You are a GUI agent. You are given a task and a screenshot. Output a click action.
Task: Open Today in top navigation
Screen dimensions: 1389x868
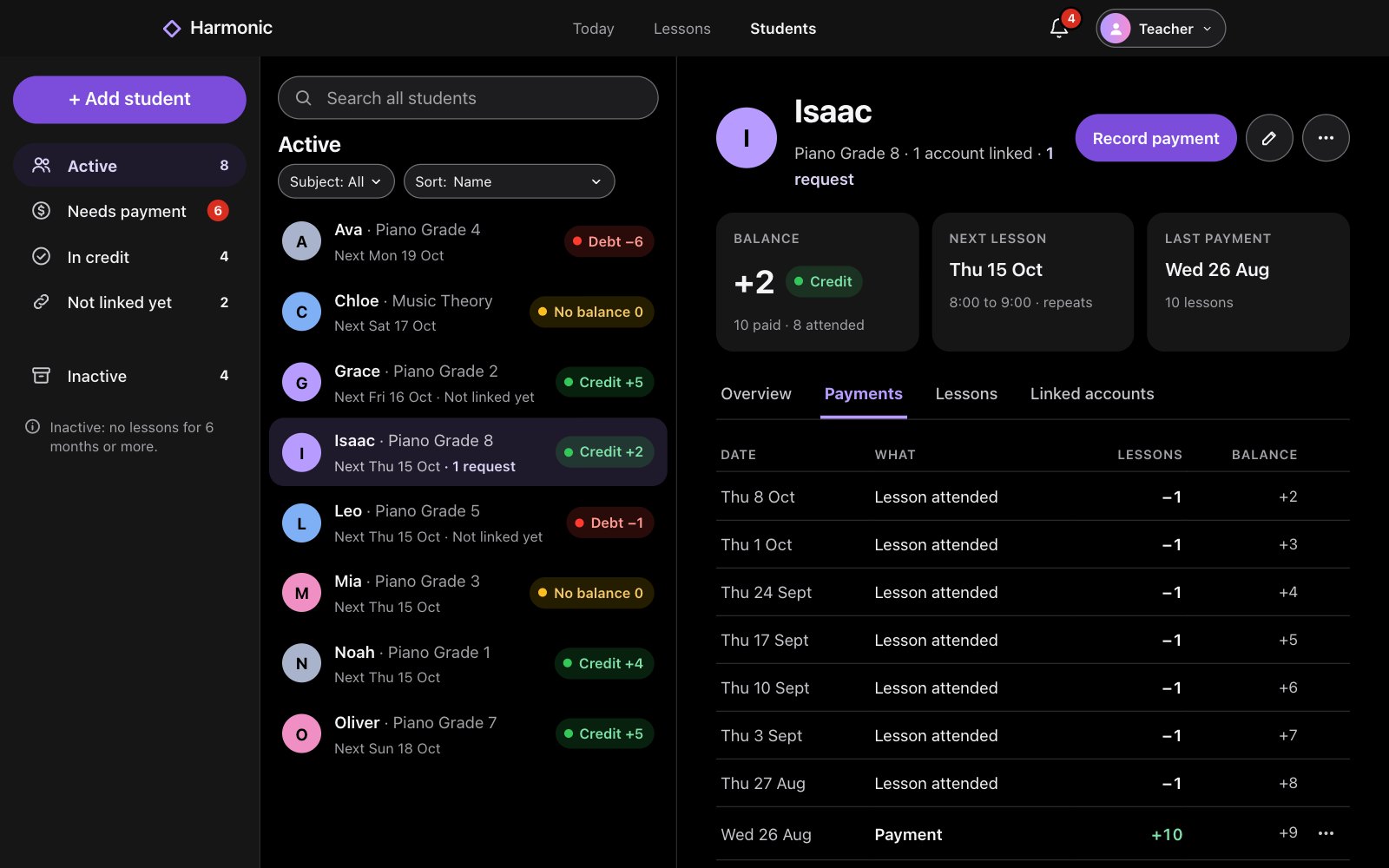(593, 29)
